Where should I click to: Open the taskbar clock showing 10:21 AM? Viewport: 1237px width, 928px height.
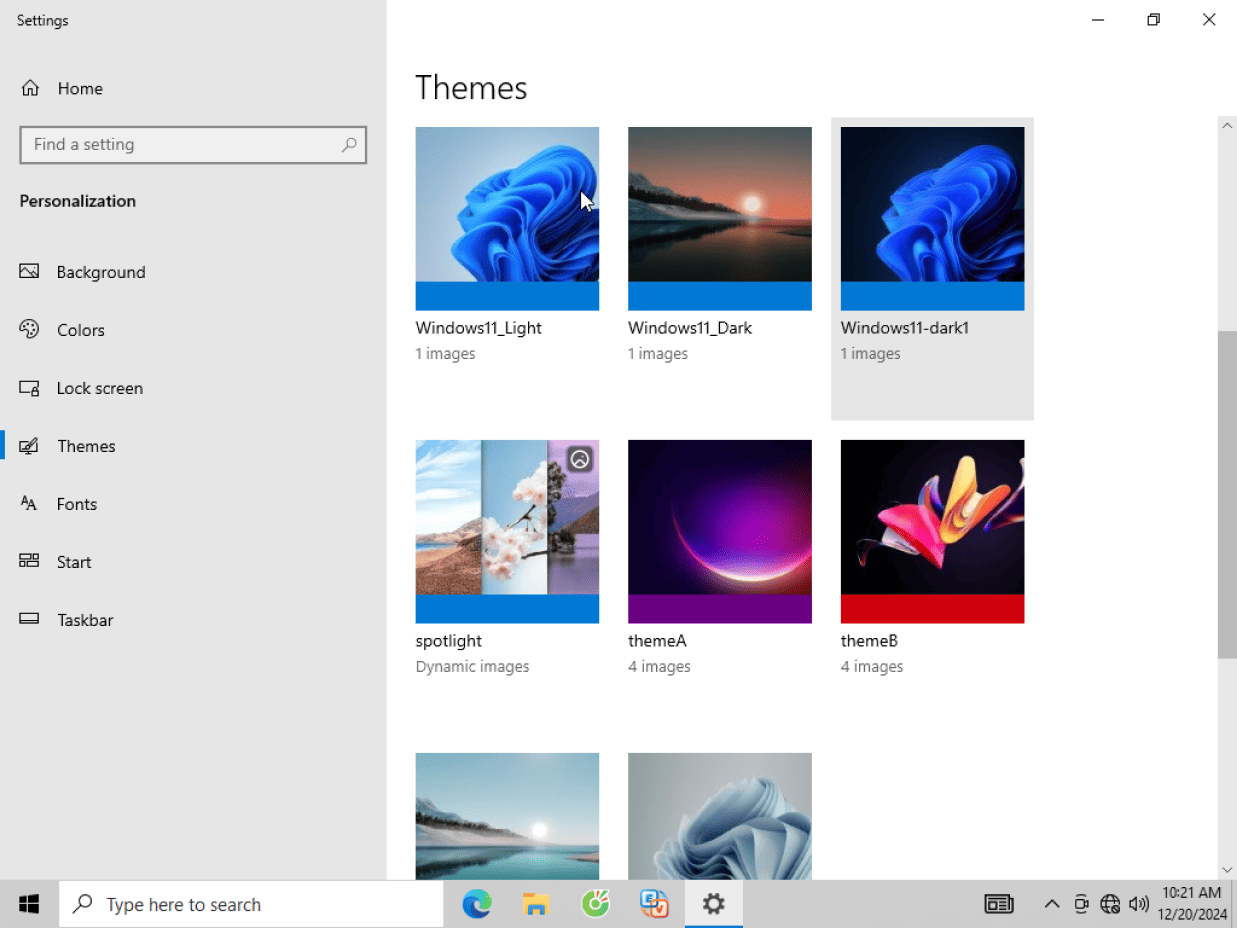click(1191, 904)
